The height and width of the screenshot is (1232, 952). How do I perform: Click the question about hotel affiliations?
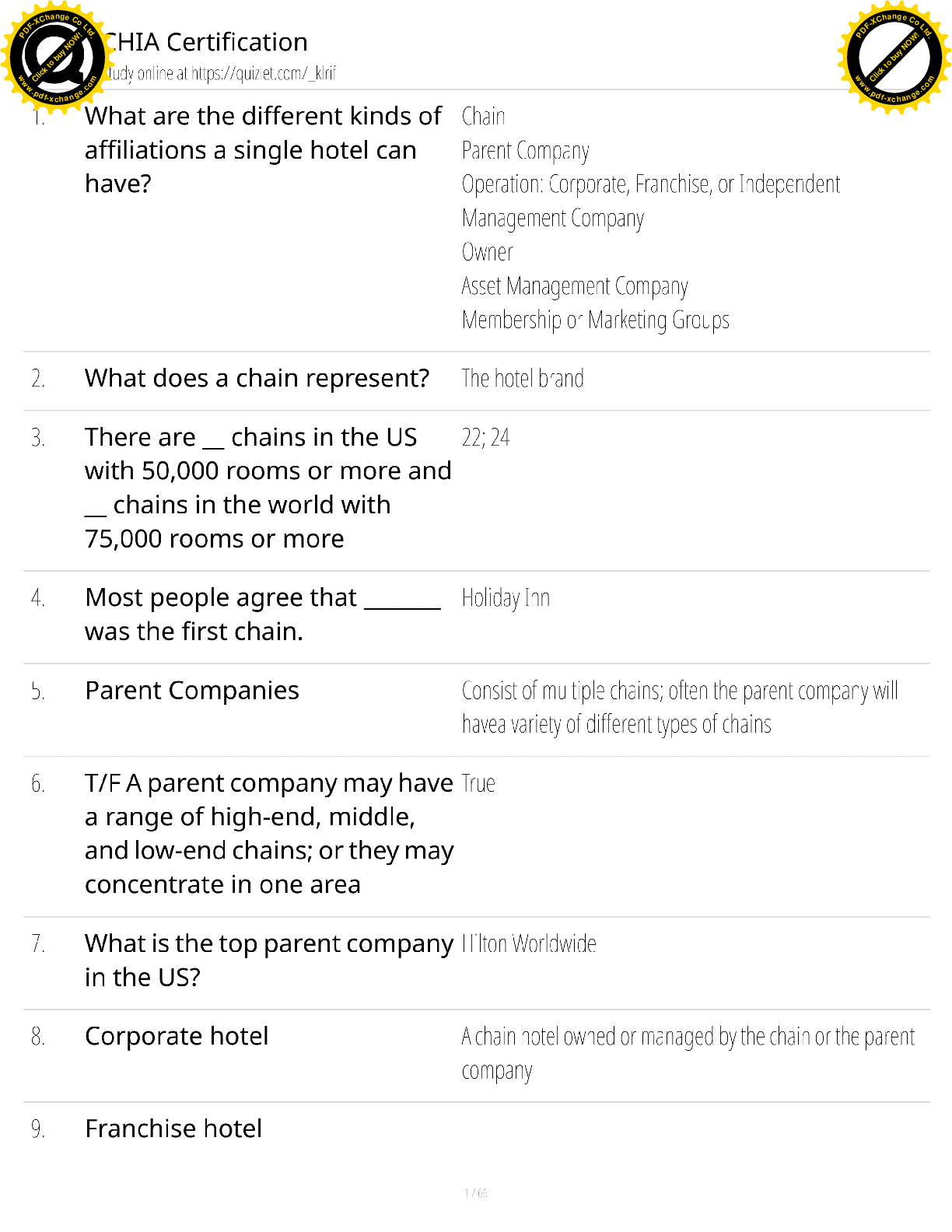pyautogui.click(x=263, y=149)
